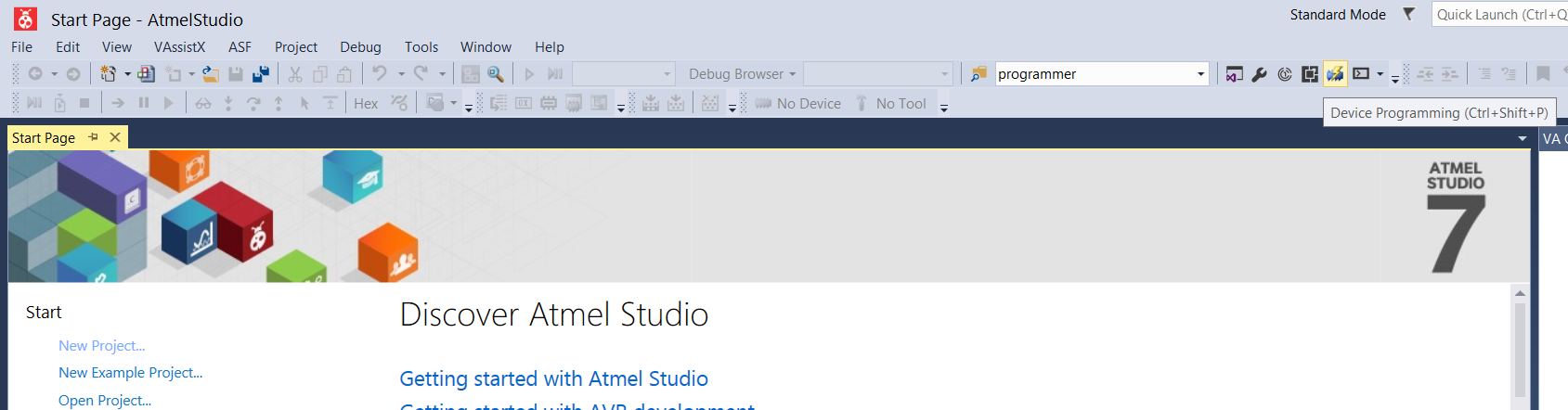Click the Window menu
Viewport: 1568px width, 410px height.
[486, 46]
